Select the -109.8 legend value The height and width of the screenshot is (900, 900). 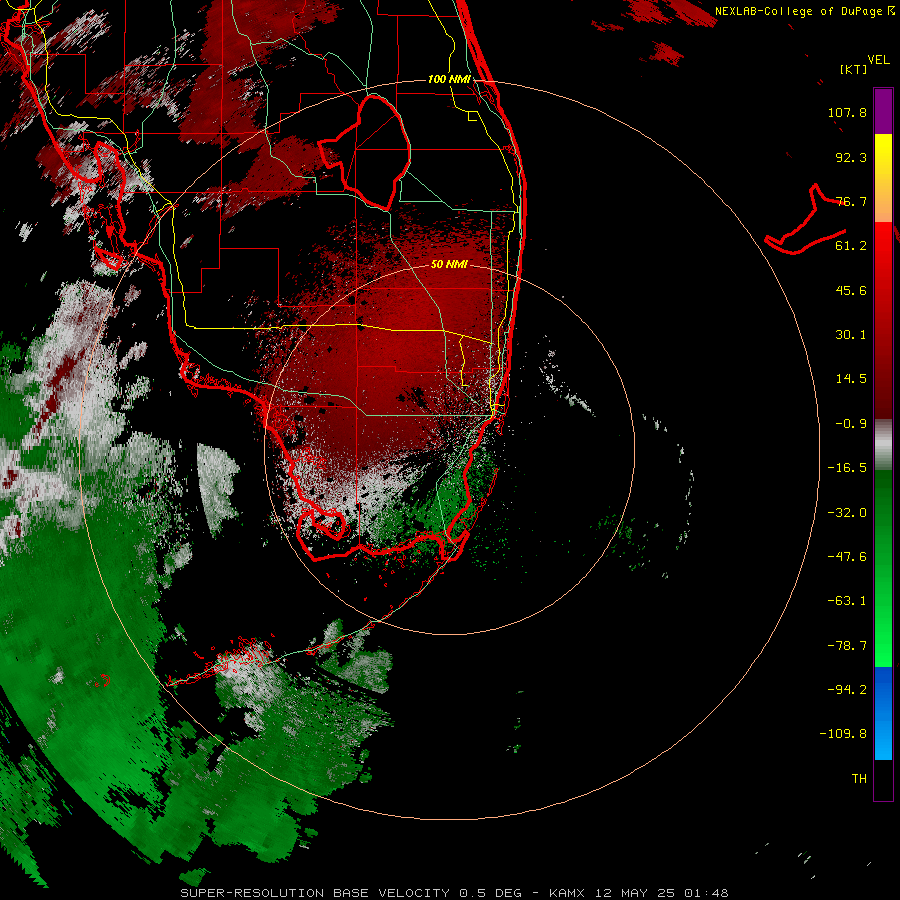(843, 734)
